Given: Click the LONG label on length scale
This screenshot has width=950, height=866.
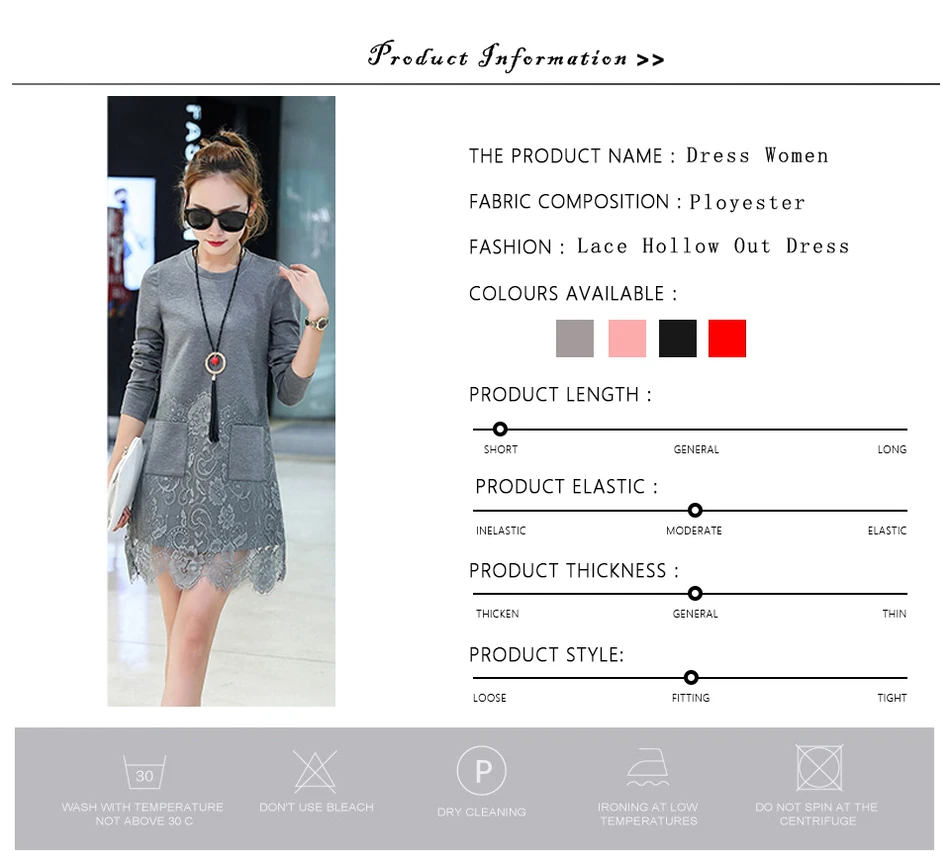Looking at the screenshot, I should click(892, 450).
